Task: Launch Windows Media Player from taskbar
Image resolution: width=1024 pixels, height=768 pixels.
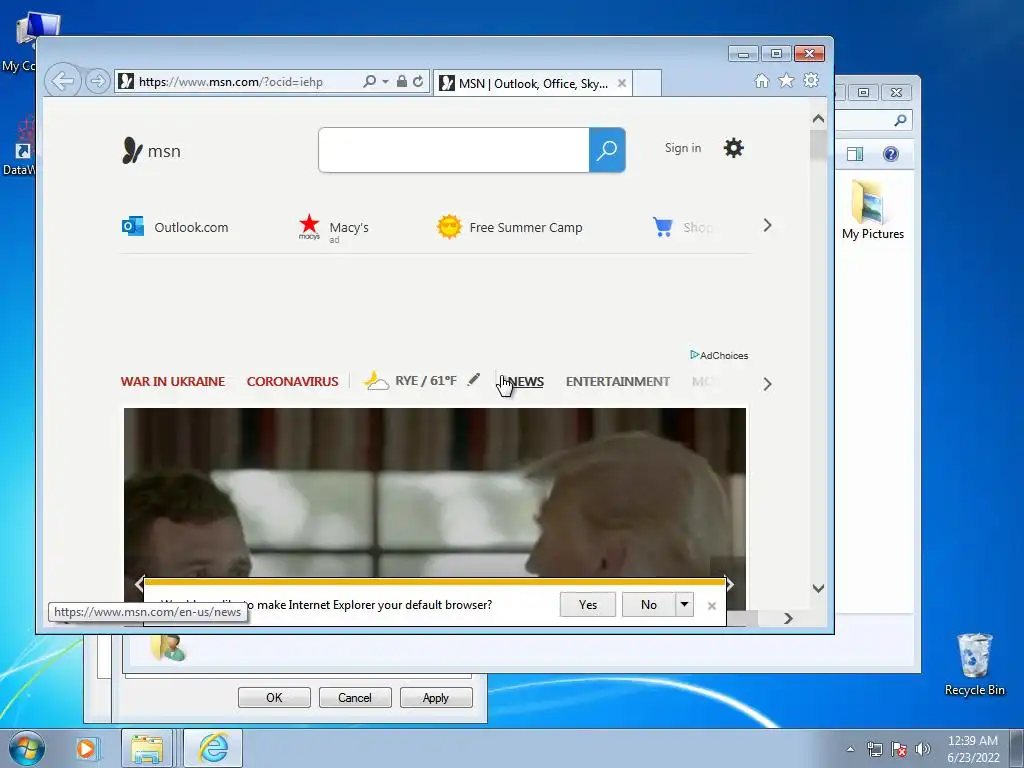Action: point(86,748)
